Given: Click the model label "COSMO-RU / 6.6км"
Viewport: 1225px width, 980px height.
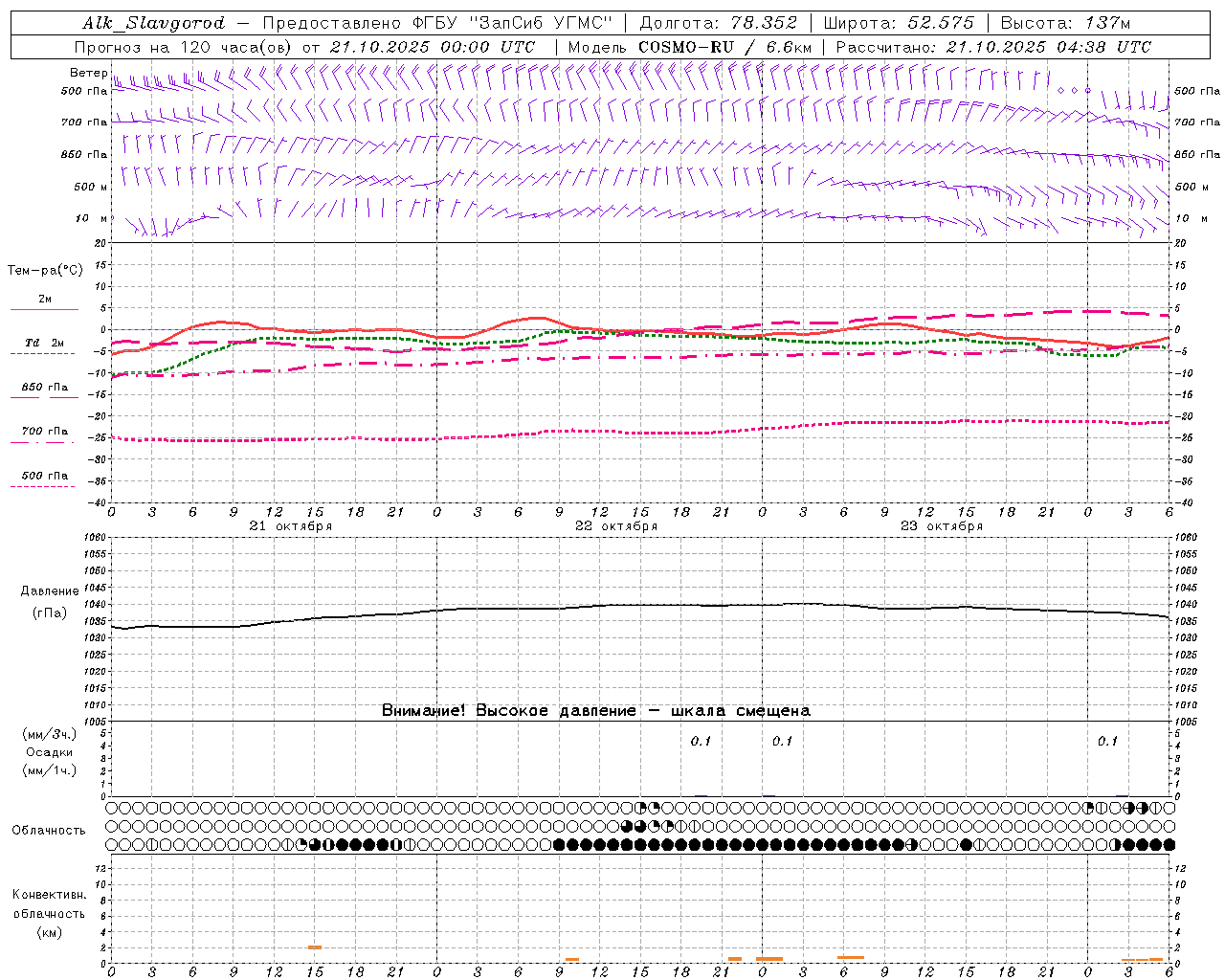Looking at the screenshot, I should tap(724, 47).
